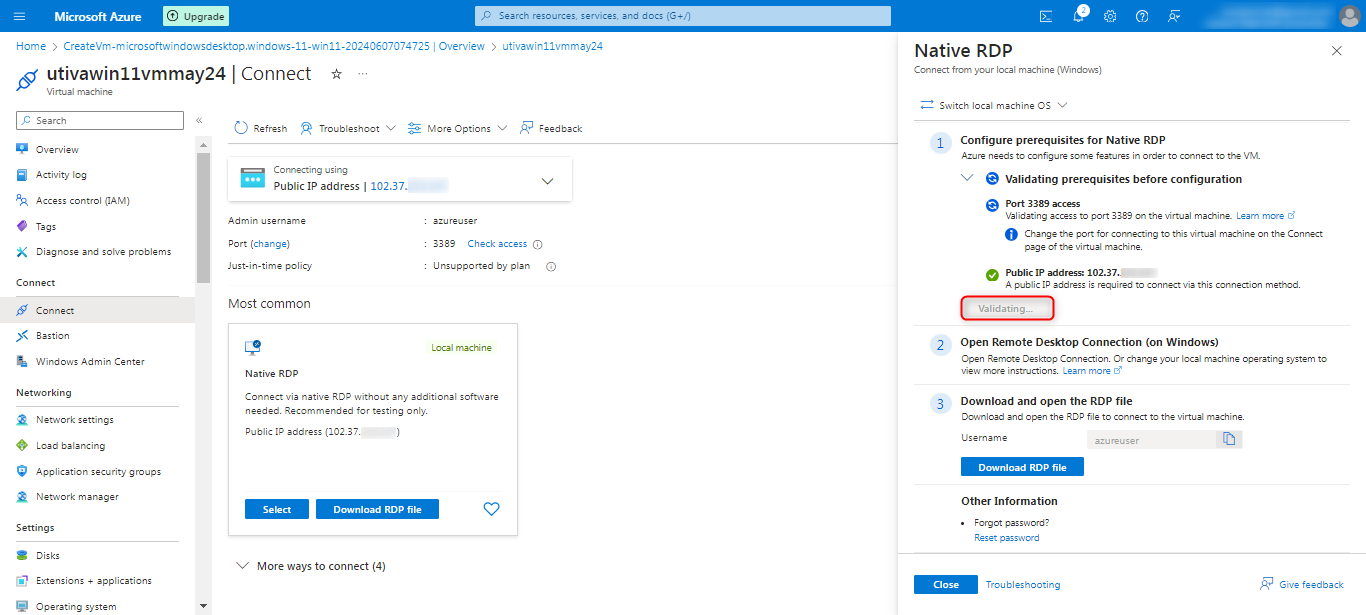Open the Troubleshoot toolbar menu

click(348, 128)
